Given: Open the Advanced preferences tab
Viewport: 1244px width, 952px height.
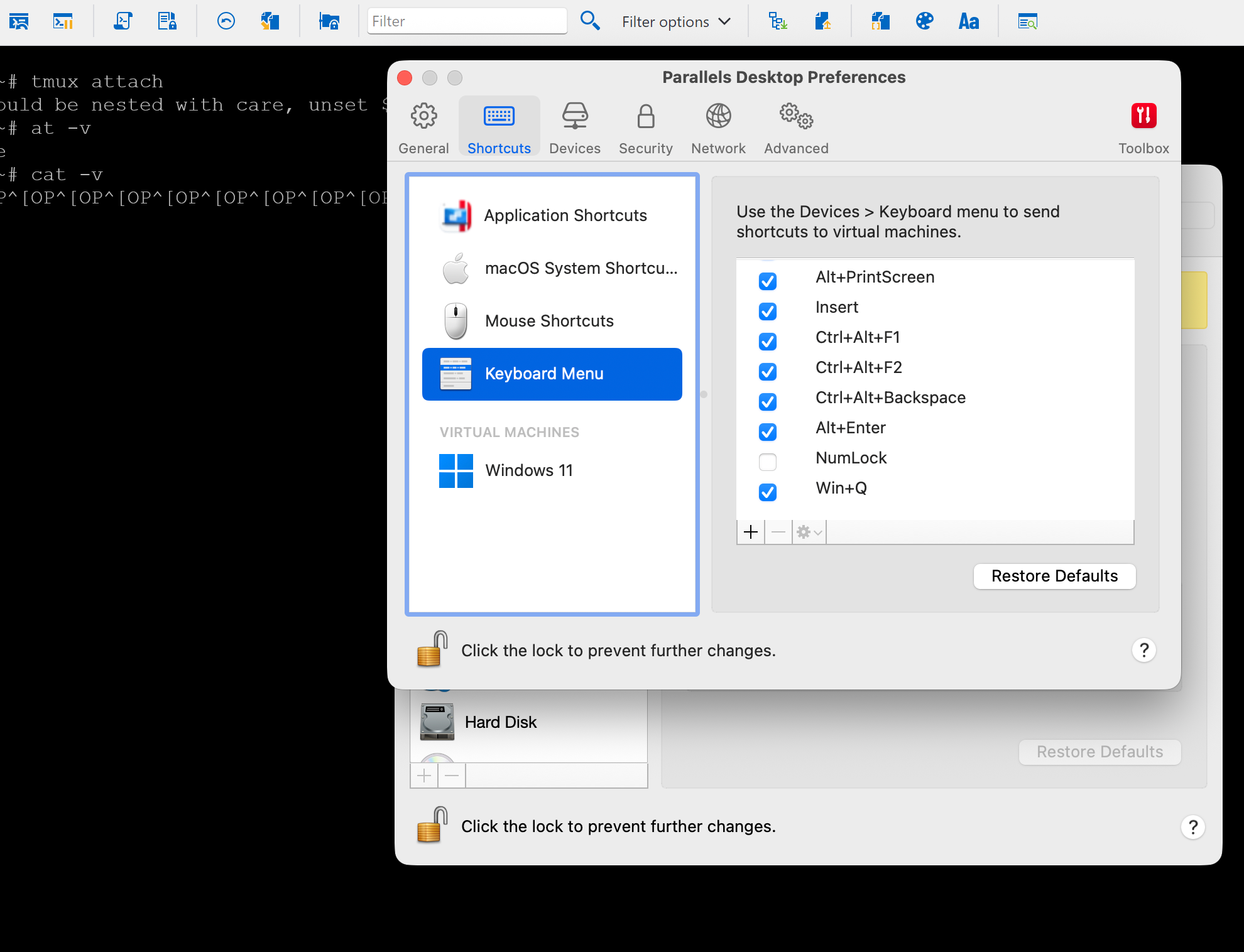Looking at the screenshot, I should (x=797, y=128).
